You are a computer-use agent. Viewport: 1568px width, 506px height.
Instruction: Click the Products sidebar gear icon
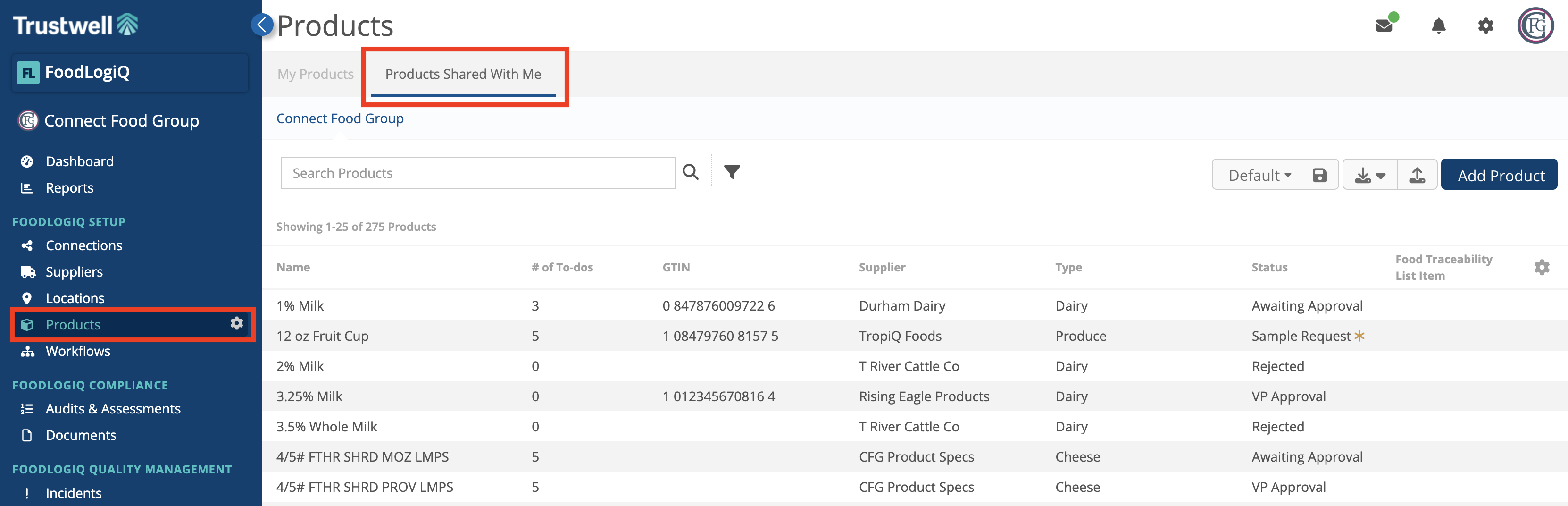[x=237, y=323]
